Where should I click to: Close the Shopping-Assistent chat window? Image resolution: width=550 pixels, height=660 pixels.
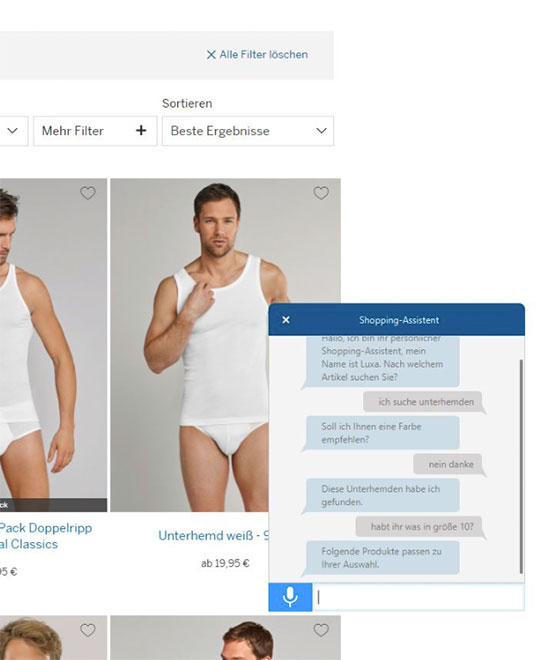click(x=286, y=320)
